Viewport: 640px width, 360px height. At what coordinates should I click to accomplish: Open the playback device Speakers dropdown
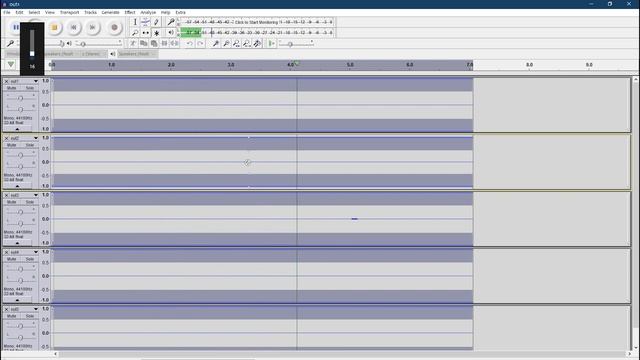click(137, 54)
